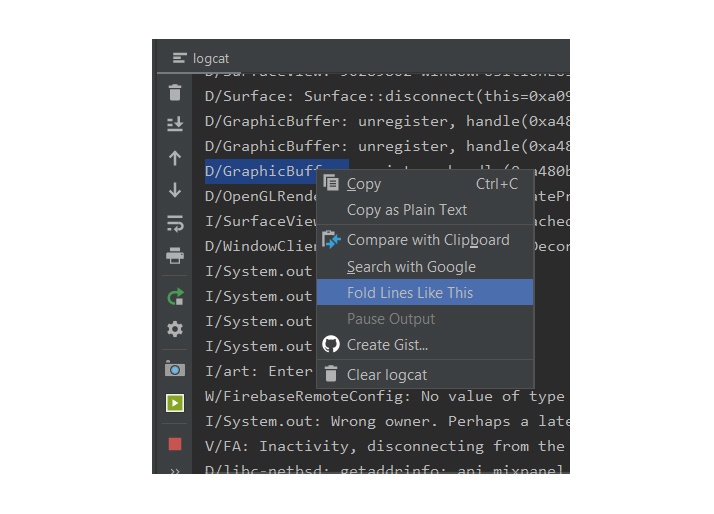Viewport: 714px width, 514px height.
Task: Open logcat settings via gear icon
Action: 175,329
